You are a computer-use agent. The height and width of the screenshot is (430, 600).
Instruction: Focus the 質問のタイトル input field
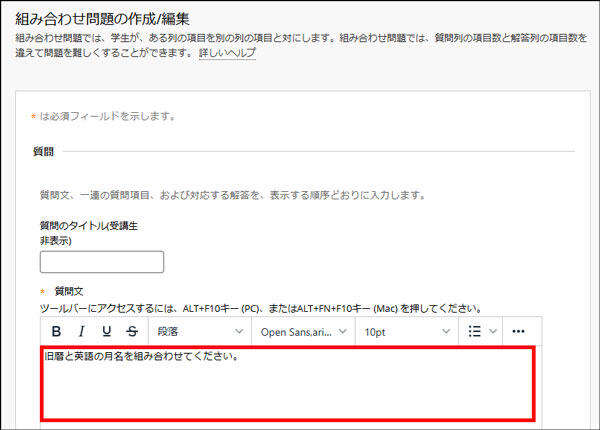(x=102, y=262)
